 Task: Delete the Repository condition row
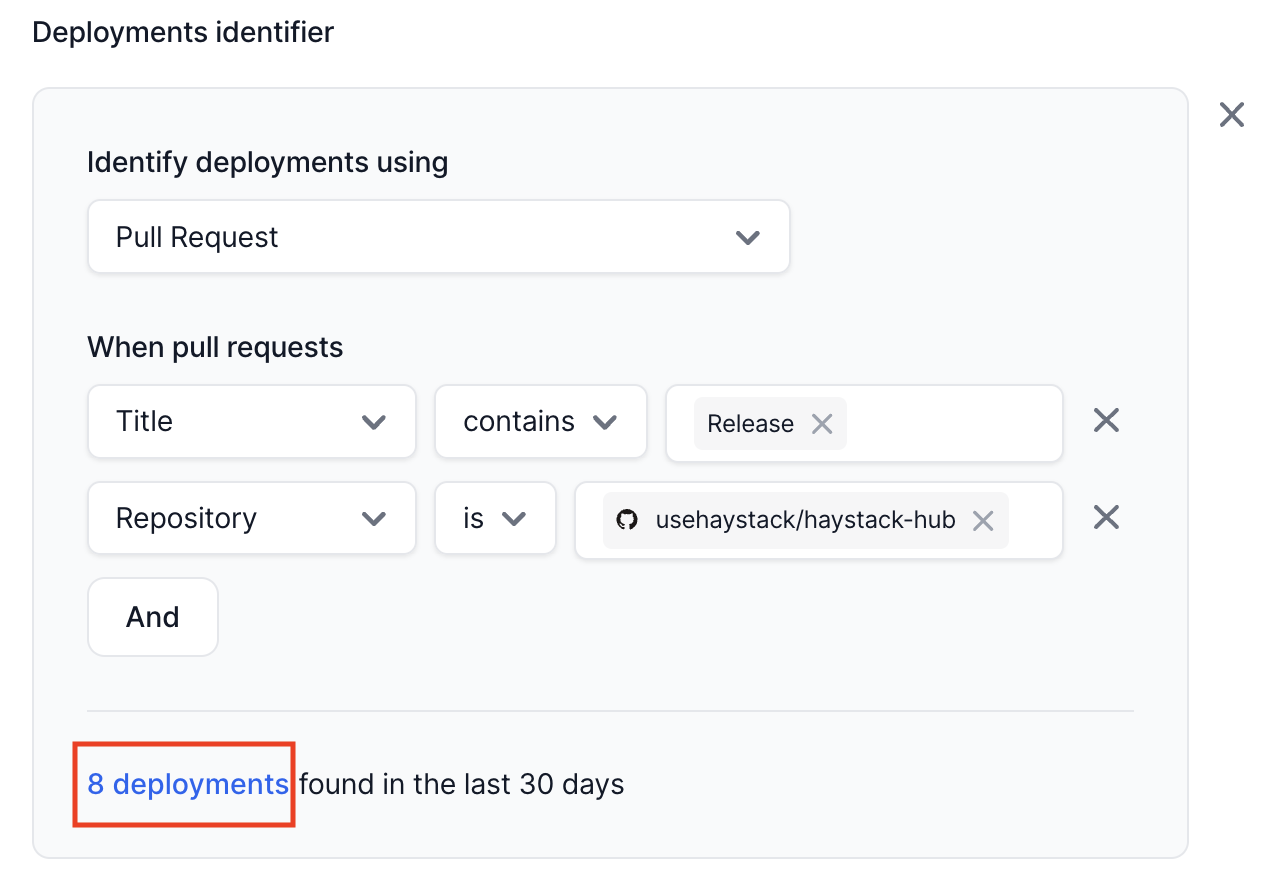[x=1105, y=518]
